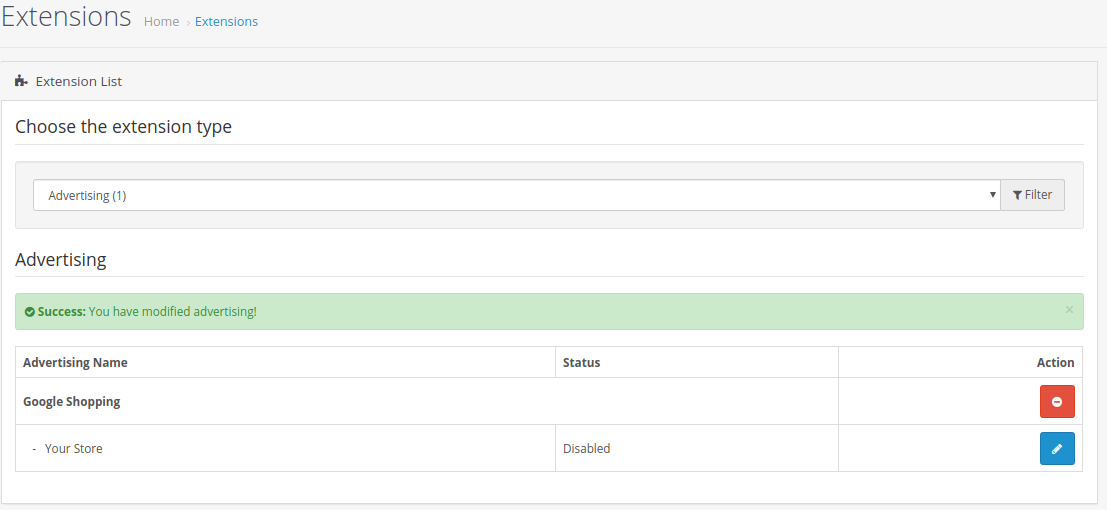Click the Extension List panel title
Viewport: 1107px width, 510px height.
[x=79, y=81]
